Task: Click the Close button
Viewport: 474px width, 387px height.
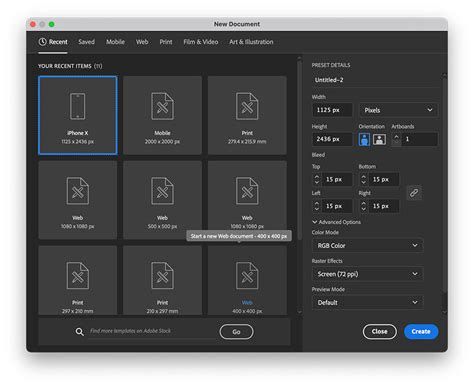Action: [x=380, y=332]
